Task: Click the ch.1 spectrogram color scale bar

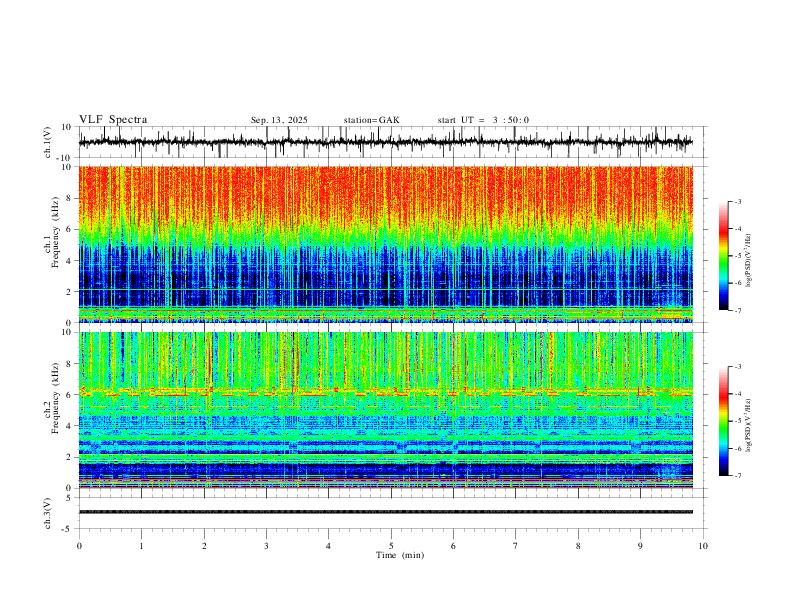Action: click(724, 256)
